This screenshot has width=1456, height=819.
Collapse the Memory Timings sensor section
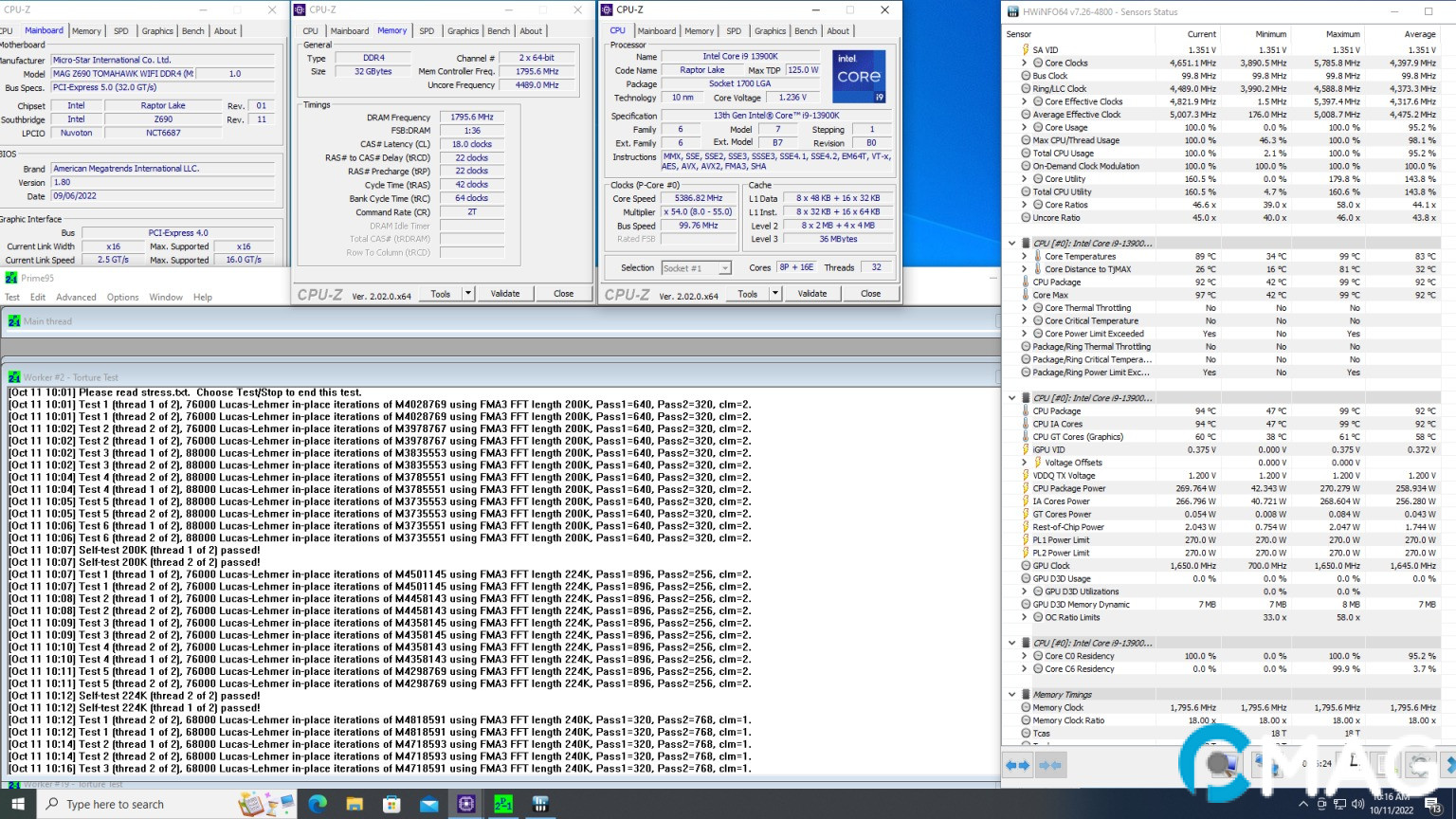[x=1011, y=695]
